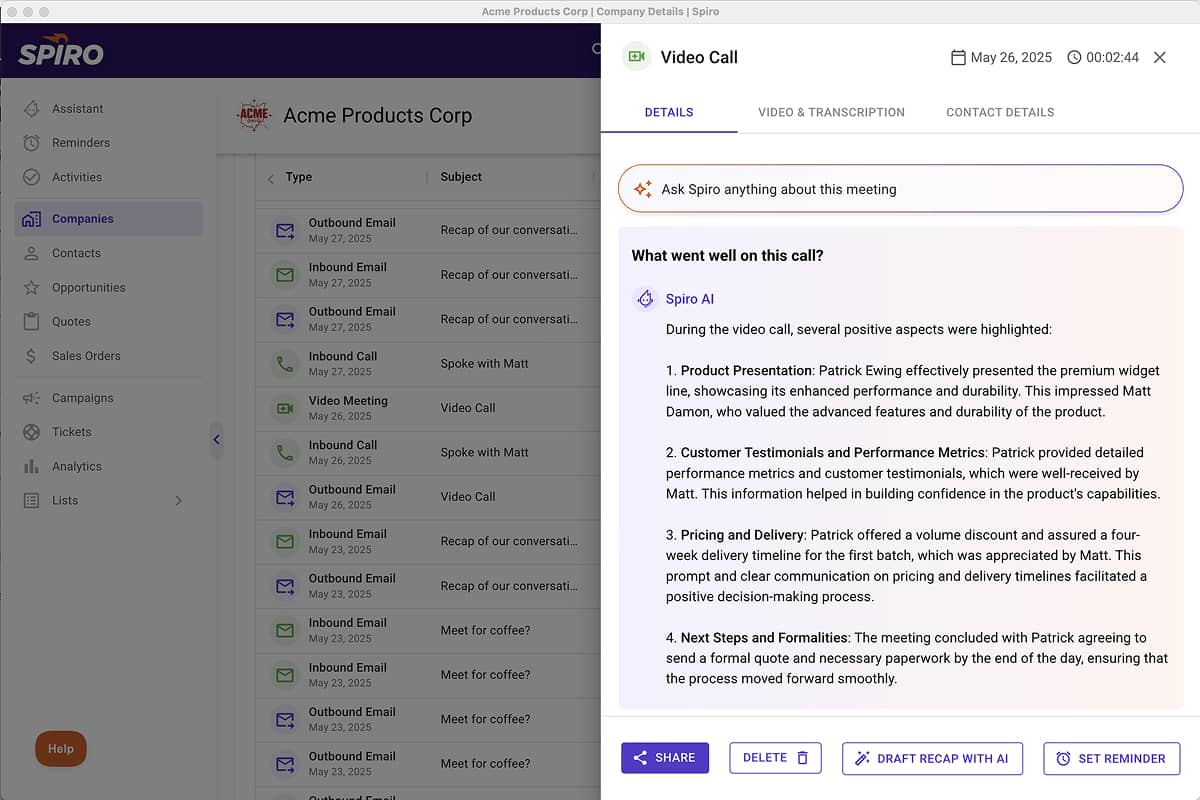
Task: Open Opportunities star icon
Action: pos(32,287)
